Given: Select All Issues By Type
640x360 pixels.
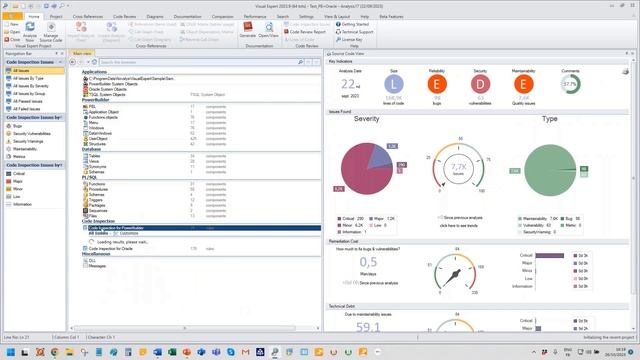Looking at the screenshot, I should [x=28, y=78].
